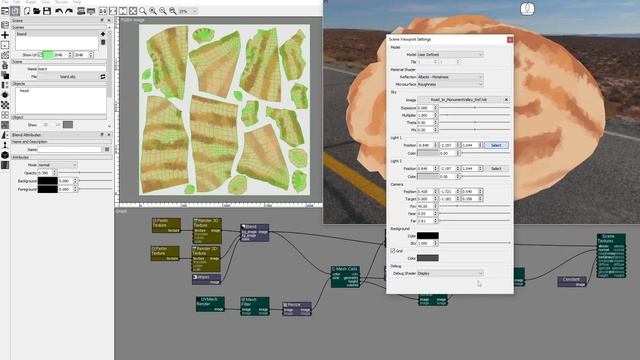The width and height of the screenshot is (640, 360).
Task: Add a new scene with the plus icon
Action: click(x=103, y=34)
